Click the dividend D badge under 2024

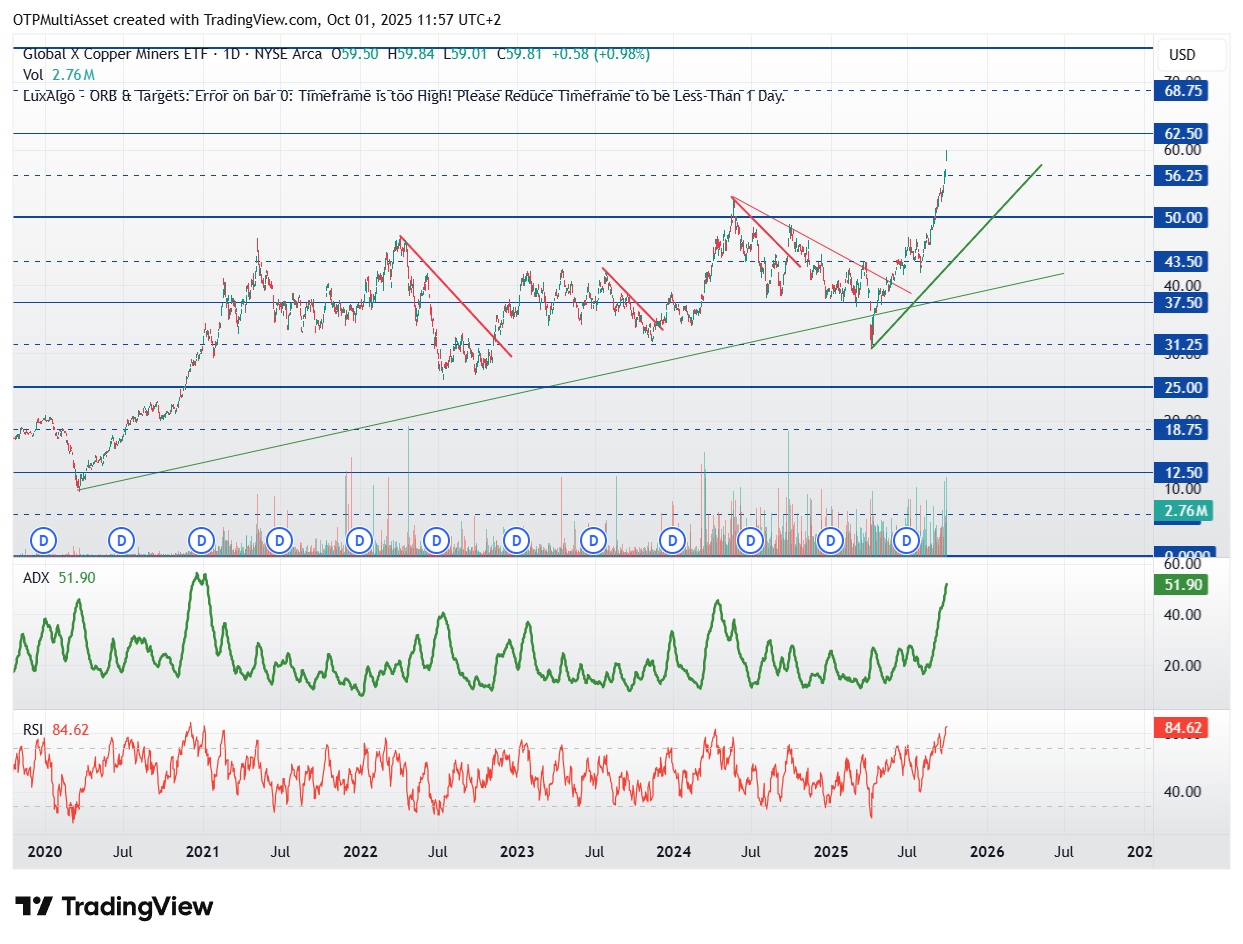(x=671, y=541)
